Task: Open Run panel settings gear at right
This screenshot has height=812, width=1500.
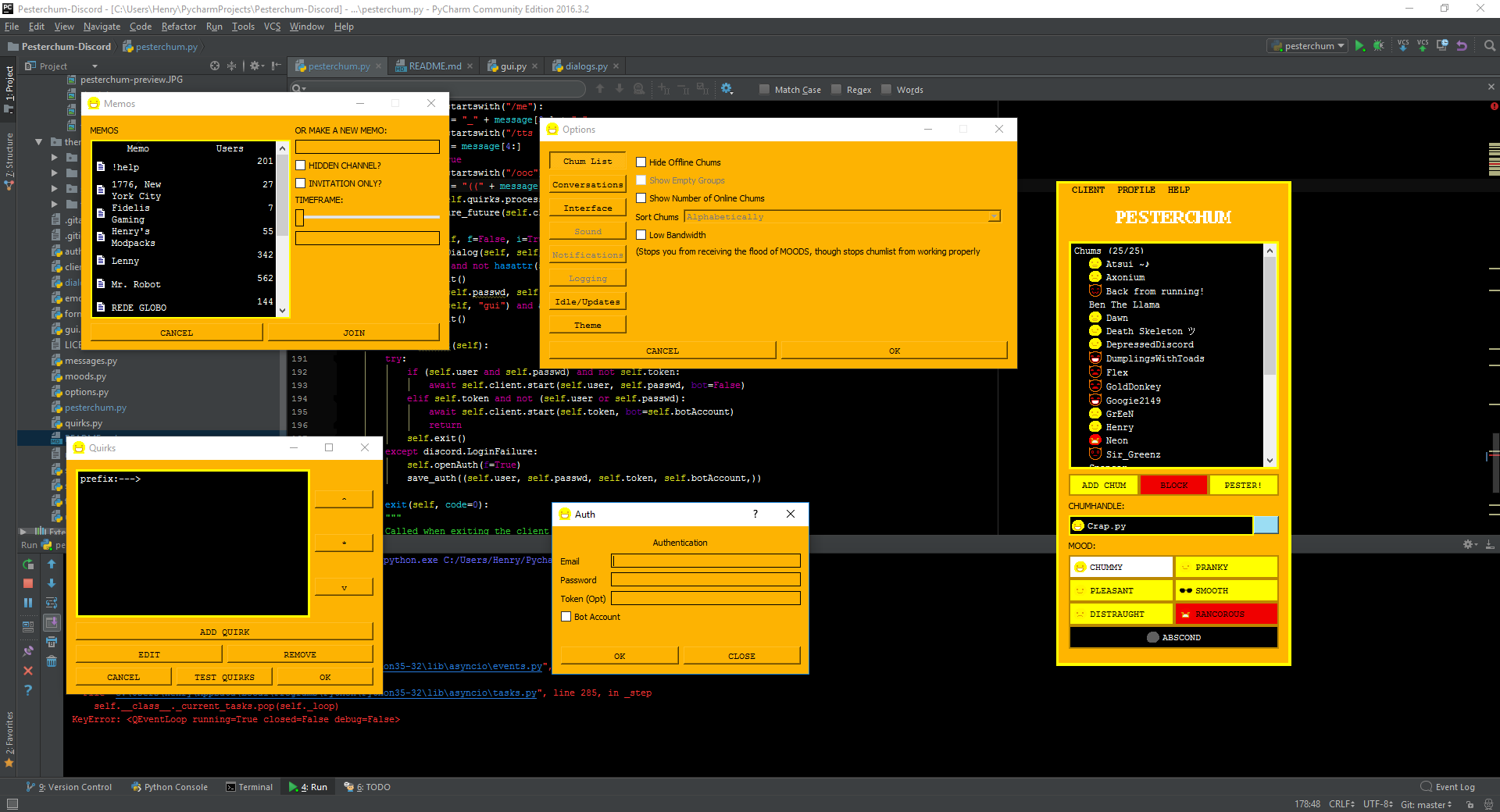Action: pyautogui.click(x=1470, y=544)
